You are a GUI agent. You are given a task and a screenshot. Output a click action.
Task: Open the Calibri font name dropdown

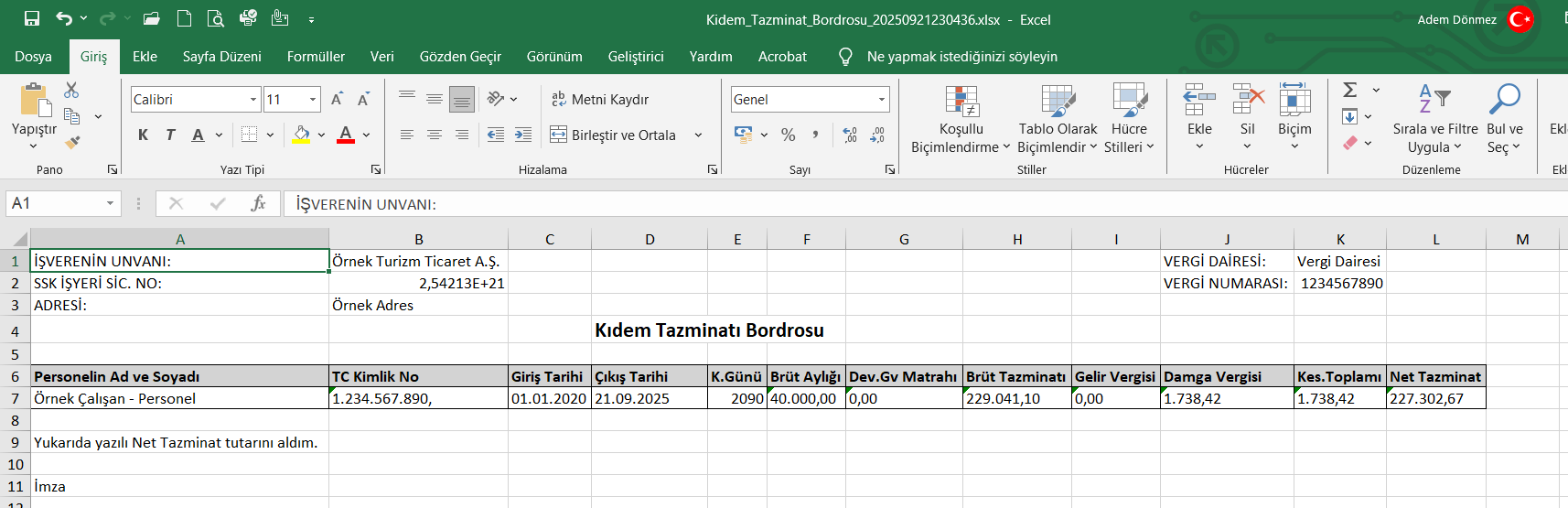tap(253, 99)
